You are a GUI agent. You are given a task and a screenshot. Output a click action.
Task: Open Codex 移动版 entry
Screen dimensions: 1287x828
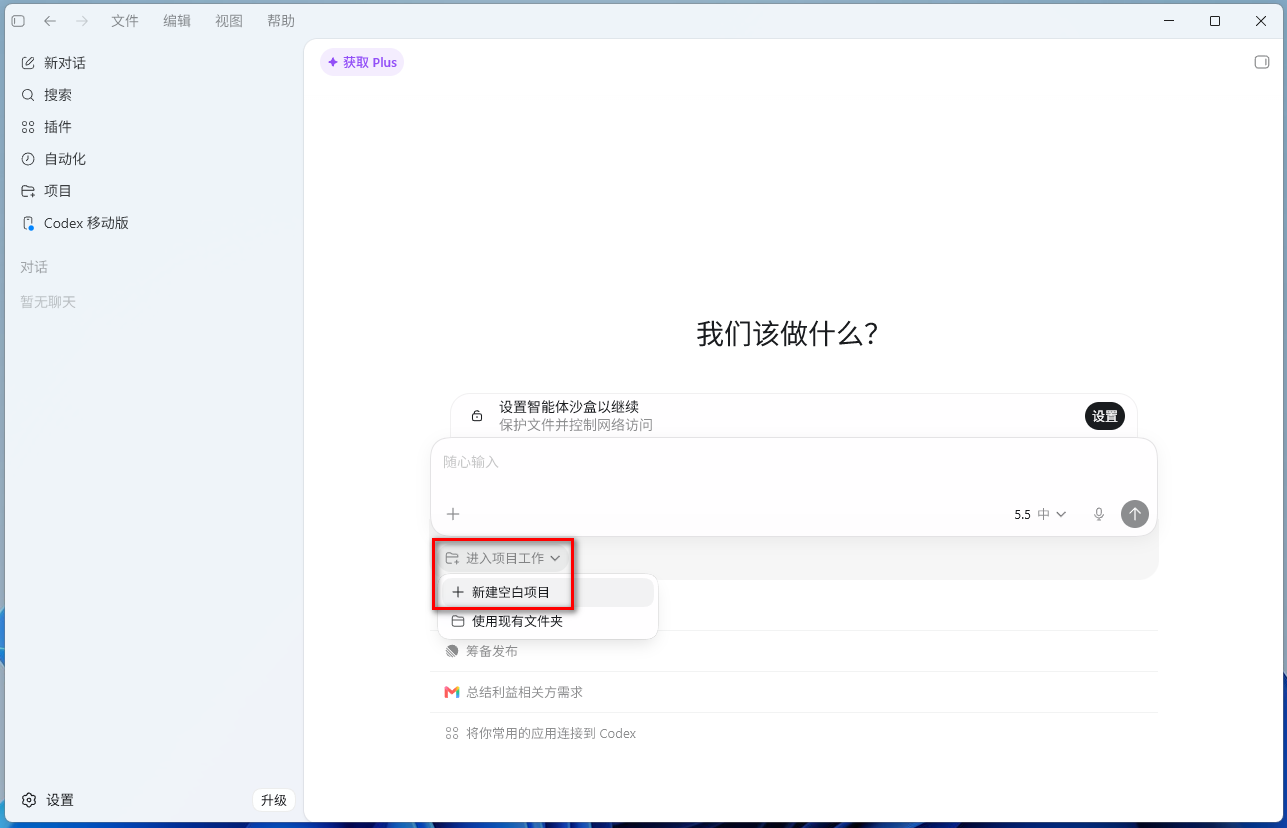point(152,223)
